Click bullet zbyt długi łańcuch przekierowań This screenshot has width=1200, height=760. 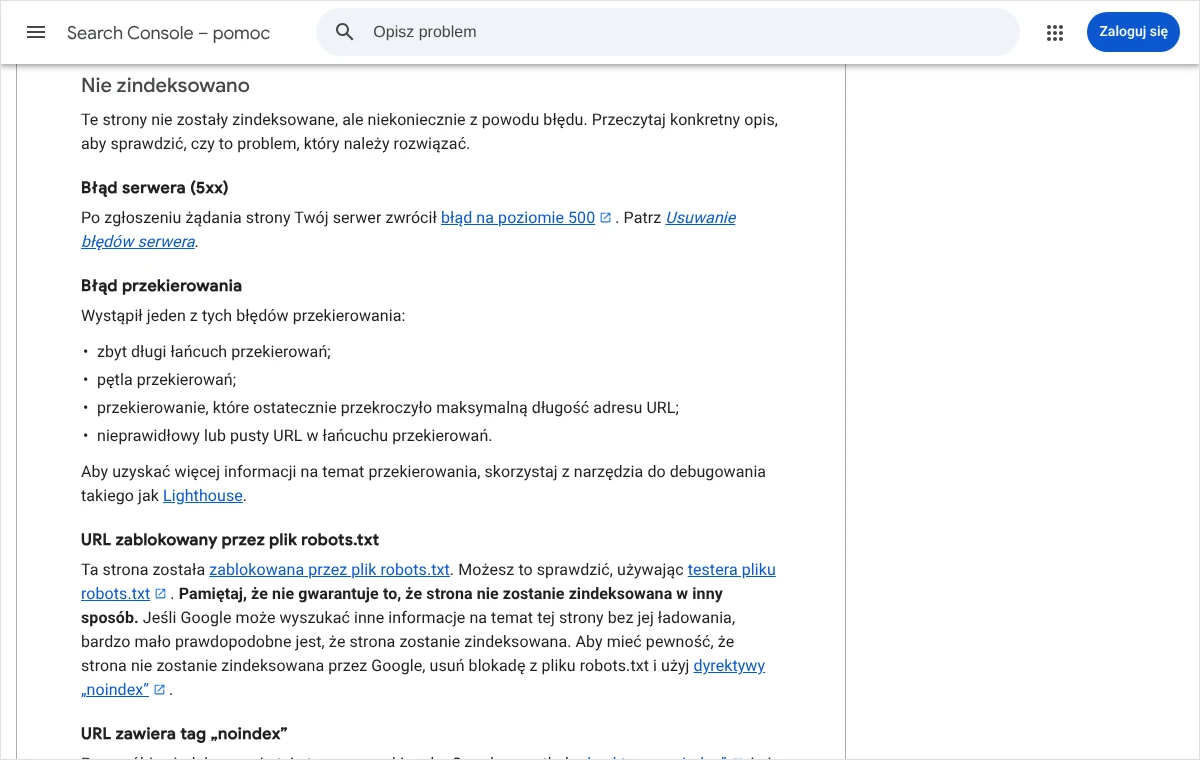214,352
